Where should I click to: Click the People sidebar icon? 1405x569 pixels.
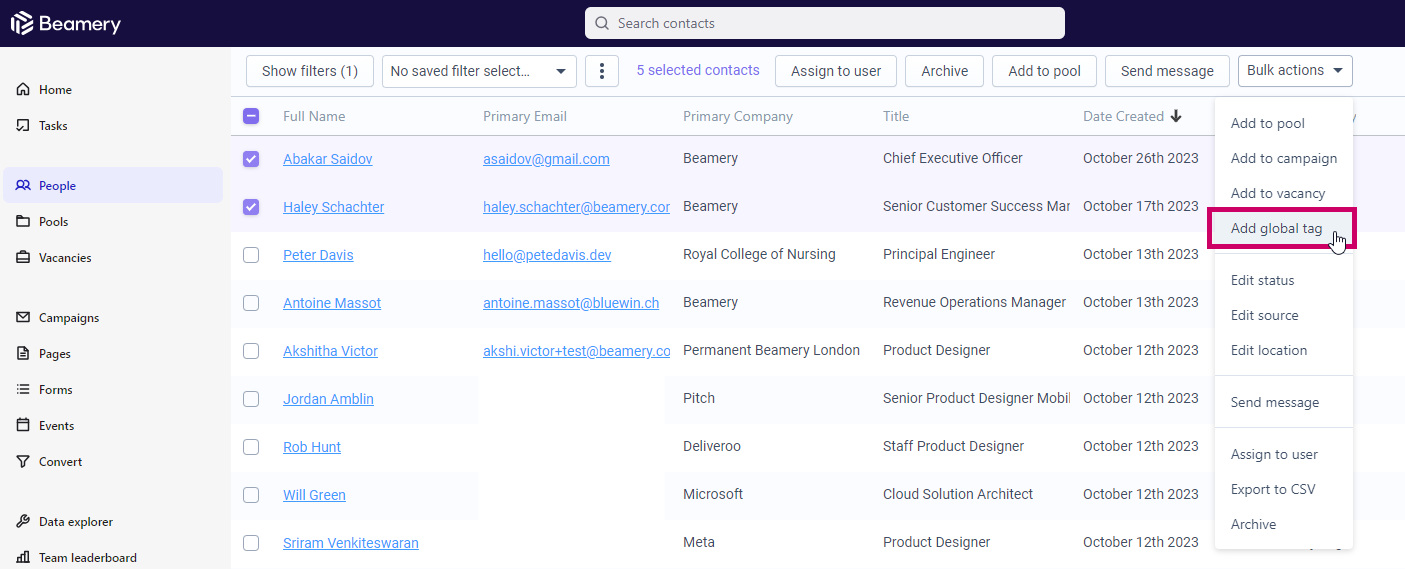[x=23, y=186]
